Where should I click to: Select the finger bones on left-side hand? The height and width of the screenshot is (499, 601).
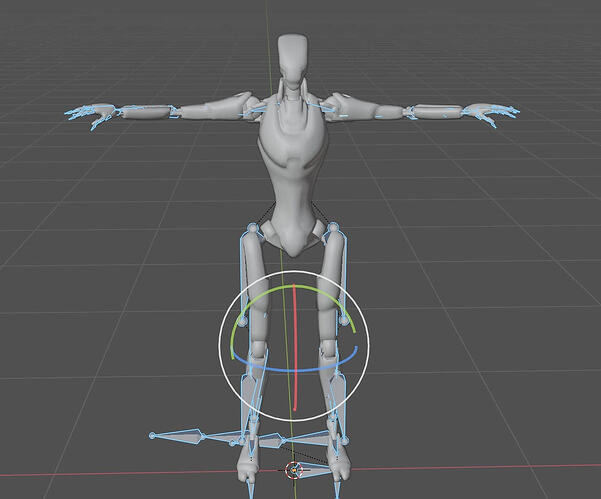pyautogui.click(x=90, y=117)
